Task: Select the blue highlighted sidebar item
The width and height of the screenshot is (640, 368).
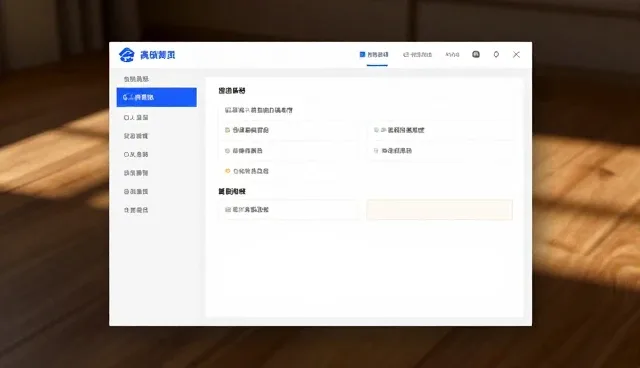Action: (x=156, y=97)
